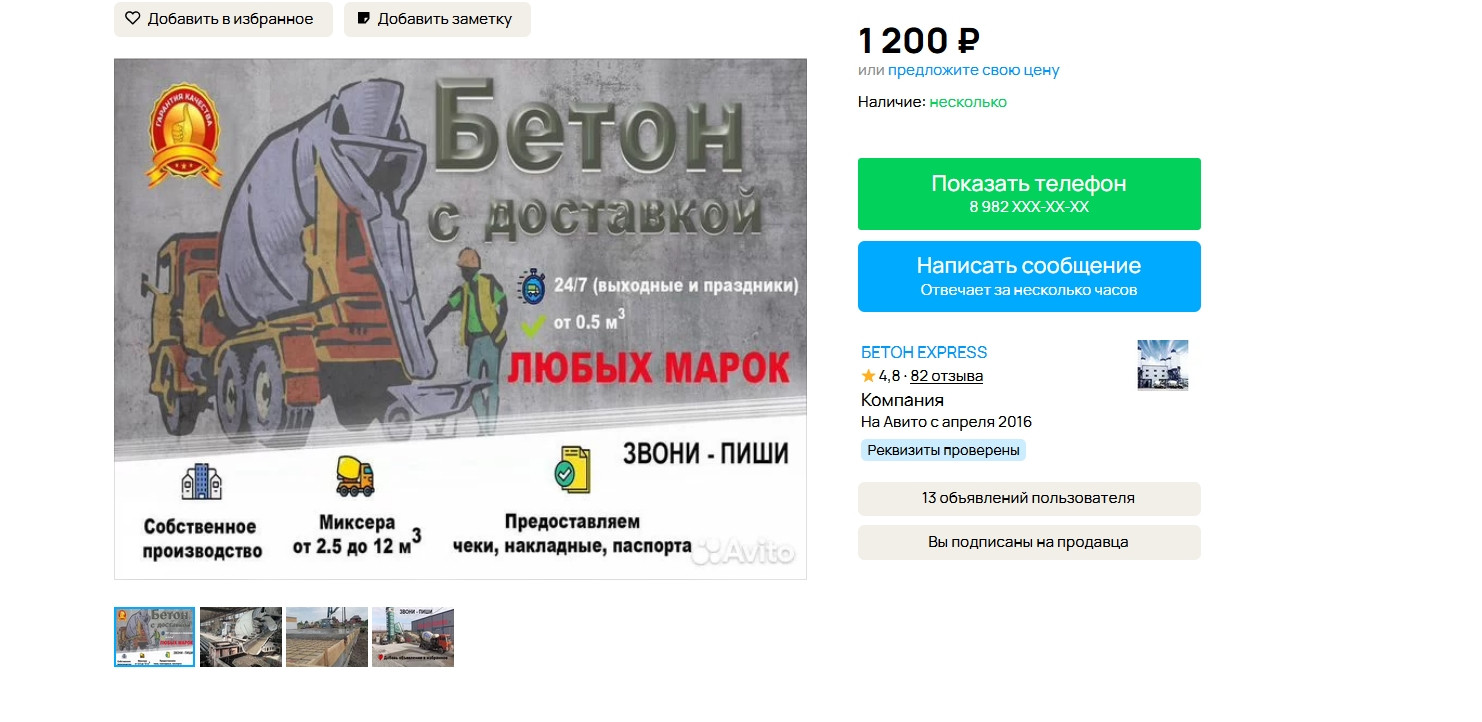Click the note icon in Добавить заметку

point(363,19)
